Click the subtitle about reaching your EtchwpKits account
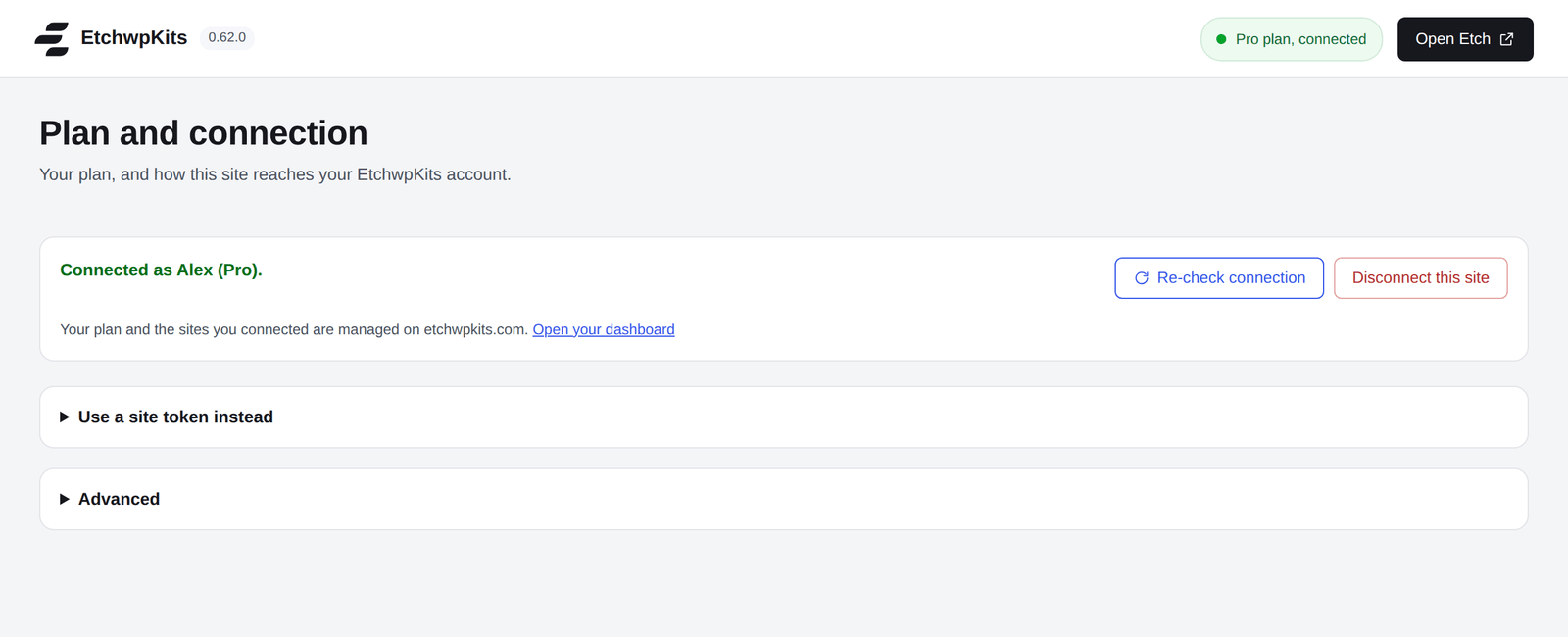Viewport: 1568px width, 637px height. click(x=275, y=174)
